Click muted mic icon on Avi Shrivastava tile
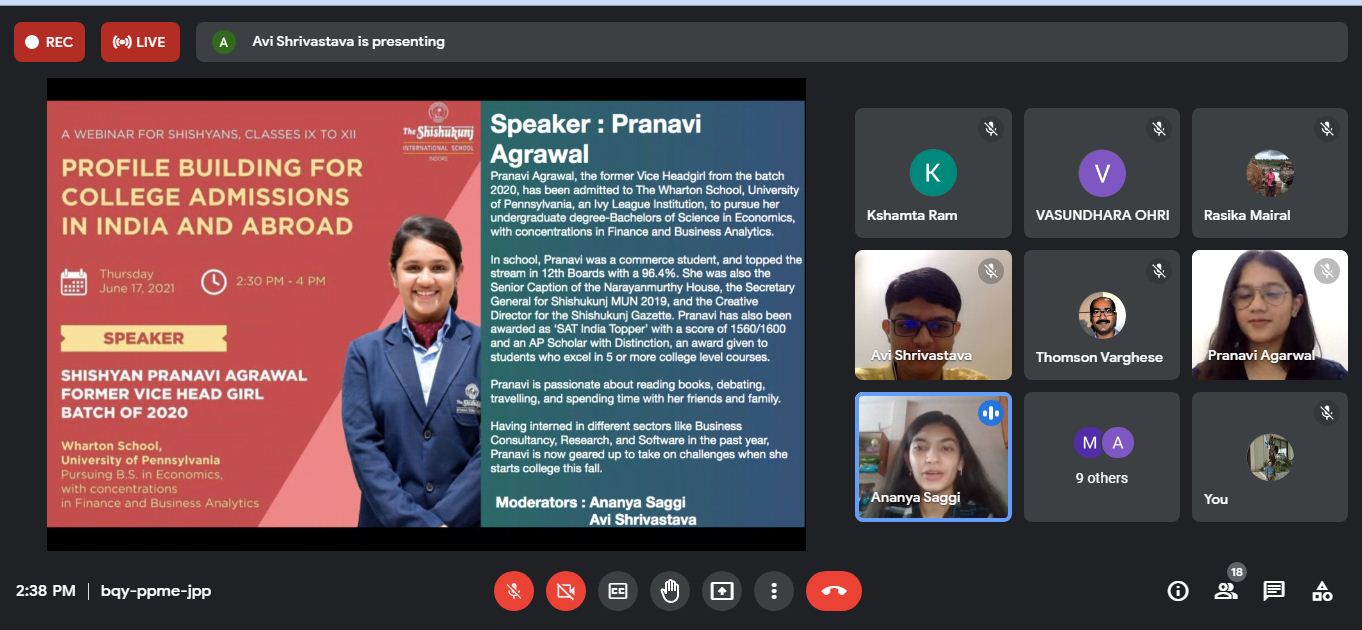Image resolution: width=1362 pixels, height=630 pixels. (x=990, y=271)
